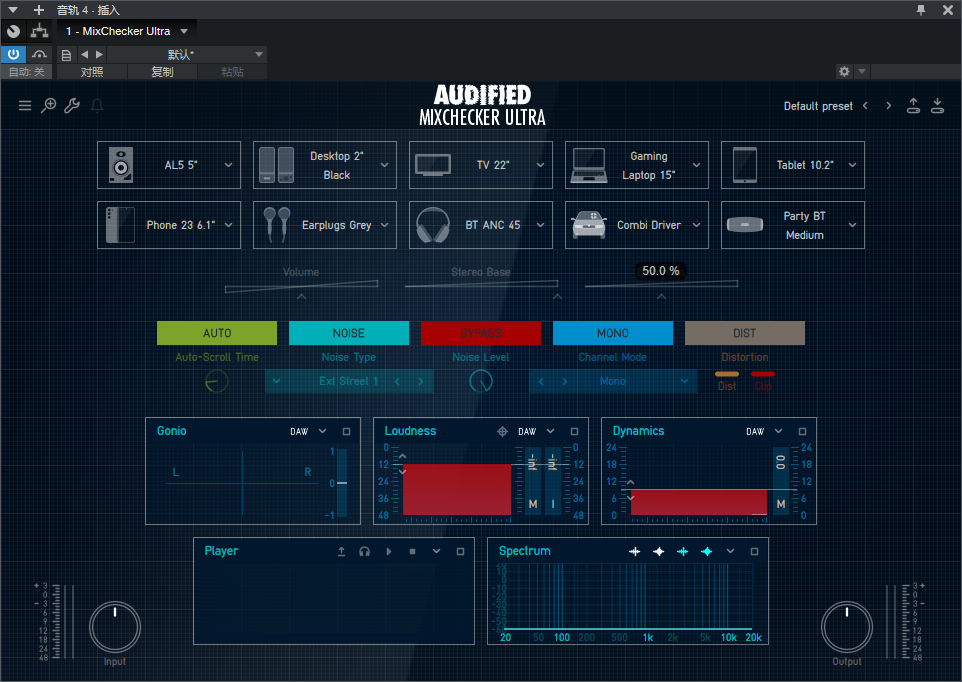
Task: Toggle the BYPASS button
Action: click(480, 333)
